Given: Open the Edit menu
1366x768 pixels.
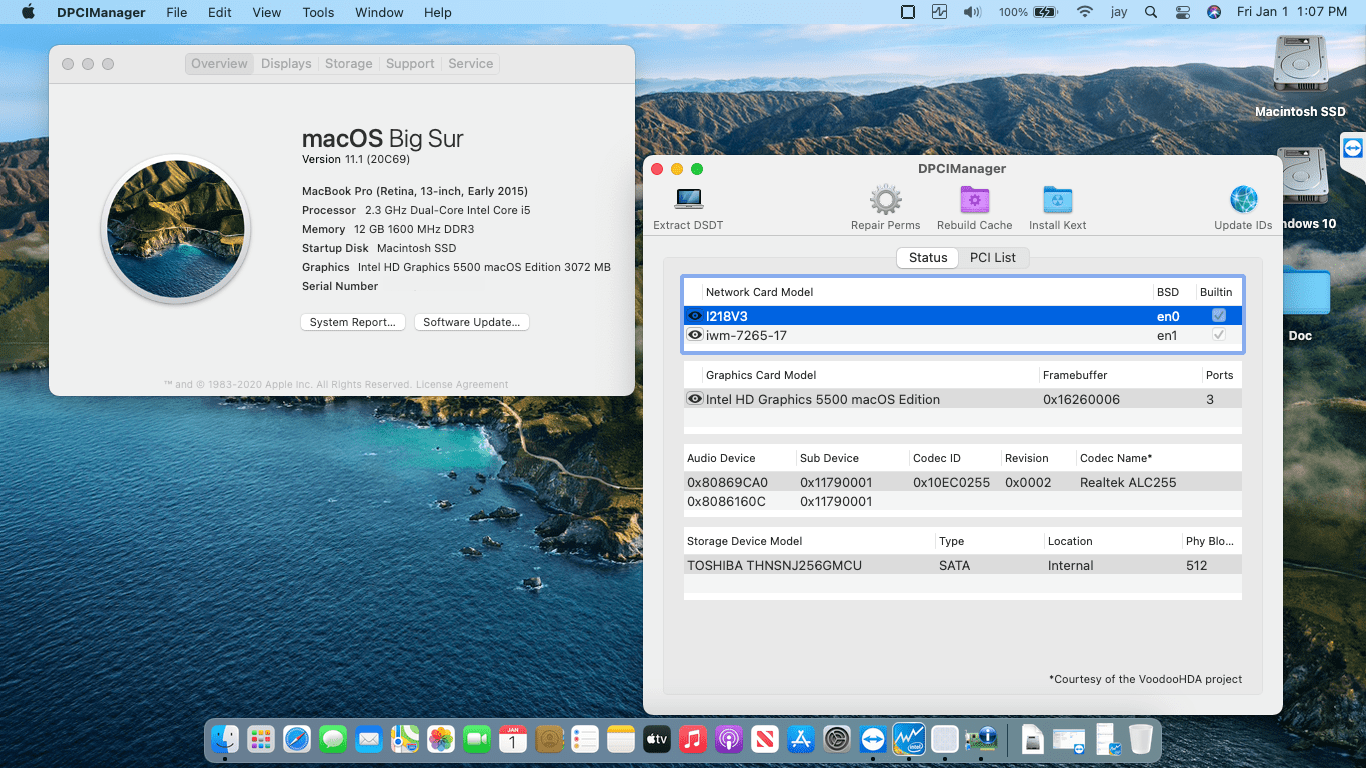Looking at the screenshot, I should point(220,12).
